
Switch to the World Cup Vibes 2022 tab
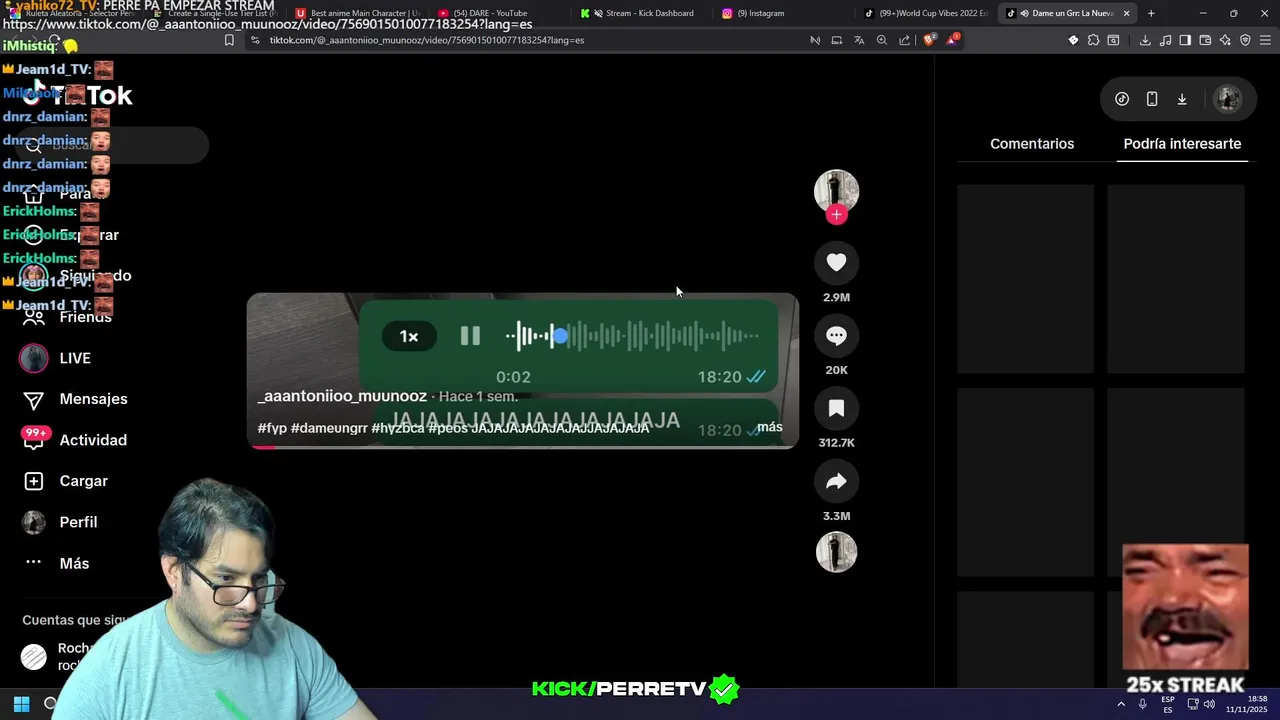pos(926,13)
